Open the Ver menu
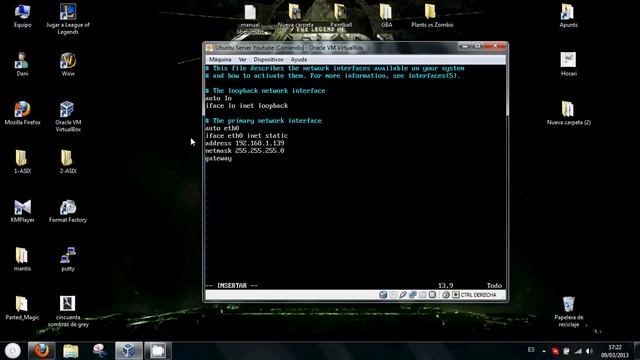Screen dimensions: 640x360 (x=242, y=60)
